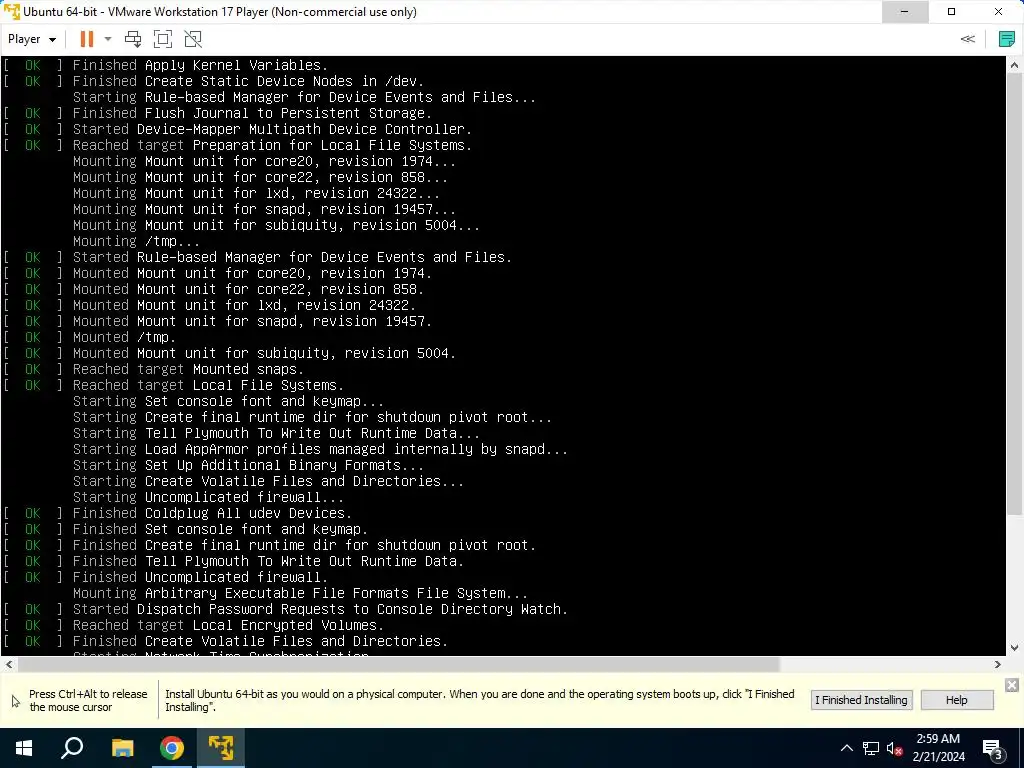Select the VMware Player taskbar icon
Image resolution: width=1024 pixels, height=768 pixels.
click(221, 748)
